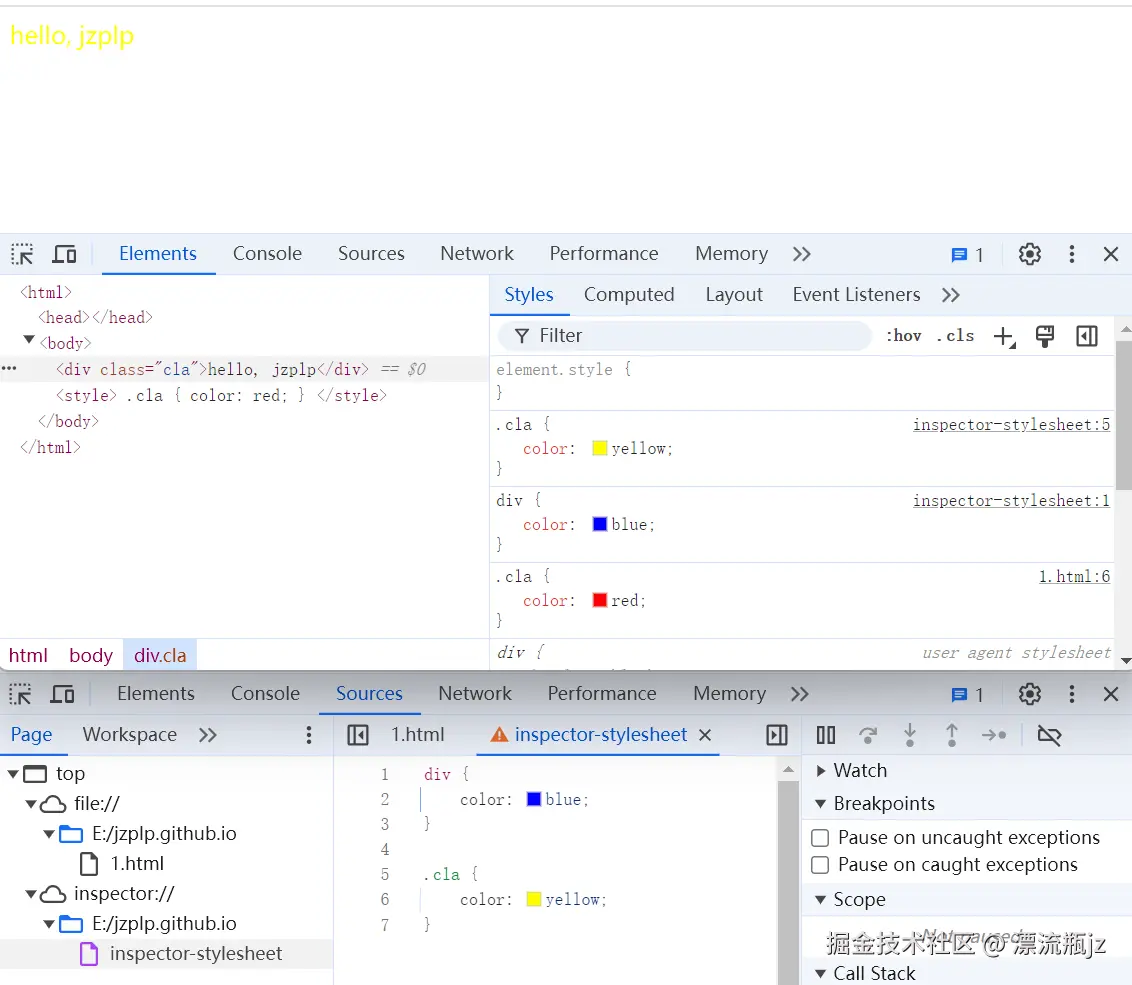Open Memory tab in lower DevTools
Image resolution: width=1132 pixels, height=985 pixels.
(x=729, y=693)
